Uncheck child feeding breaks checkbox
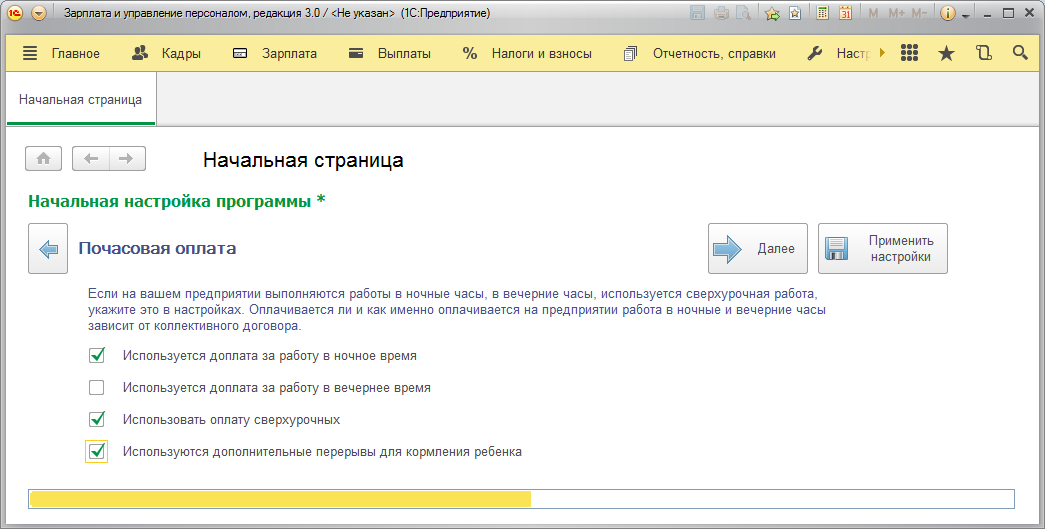 click(97, 452)
